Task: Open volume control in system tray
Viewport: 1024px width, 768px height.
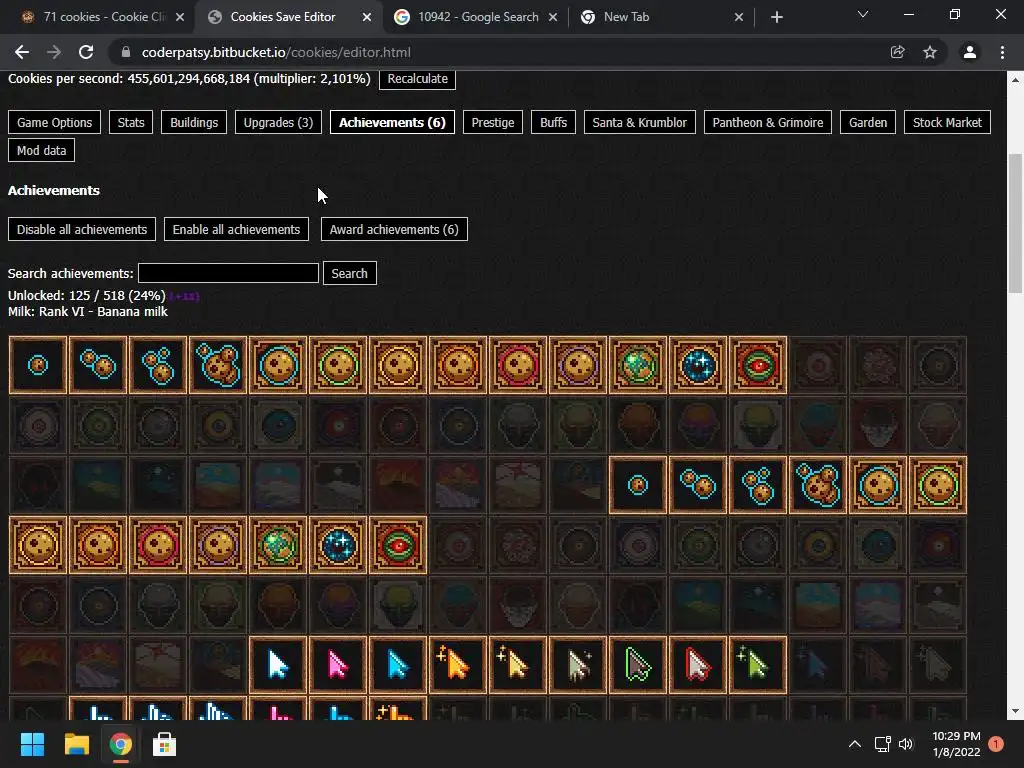Action: pyautogui.click(x=906, y=744)
